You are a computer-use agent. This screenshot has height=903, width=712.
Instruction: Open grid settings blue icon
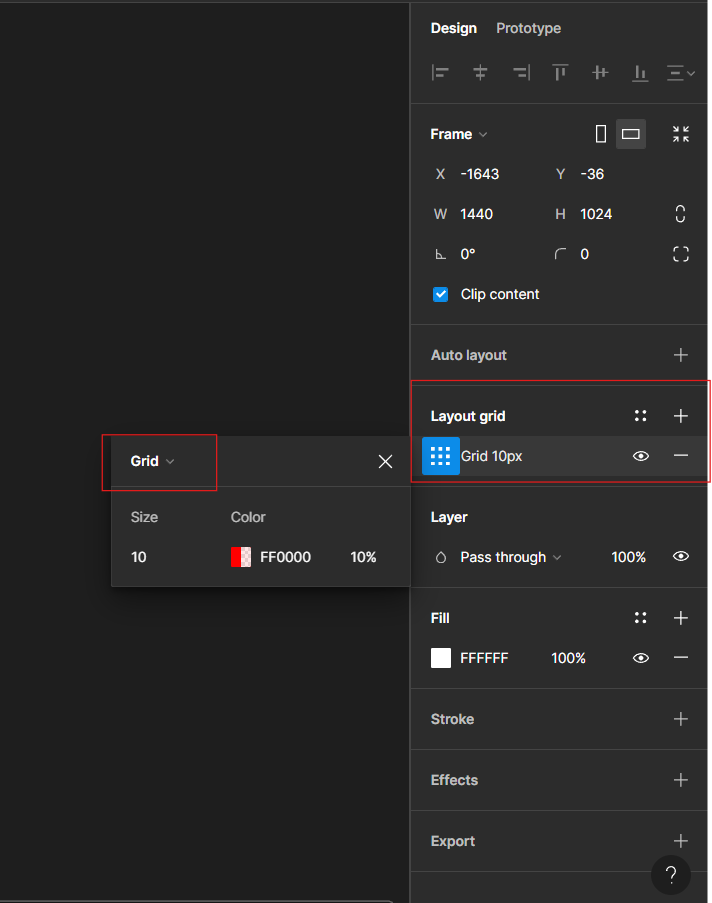[441, 456]
